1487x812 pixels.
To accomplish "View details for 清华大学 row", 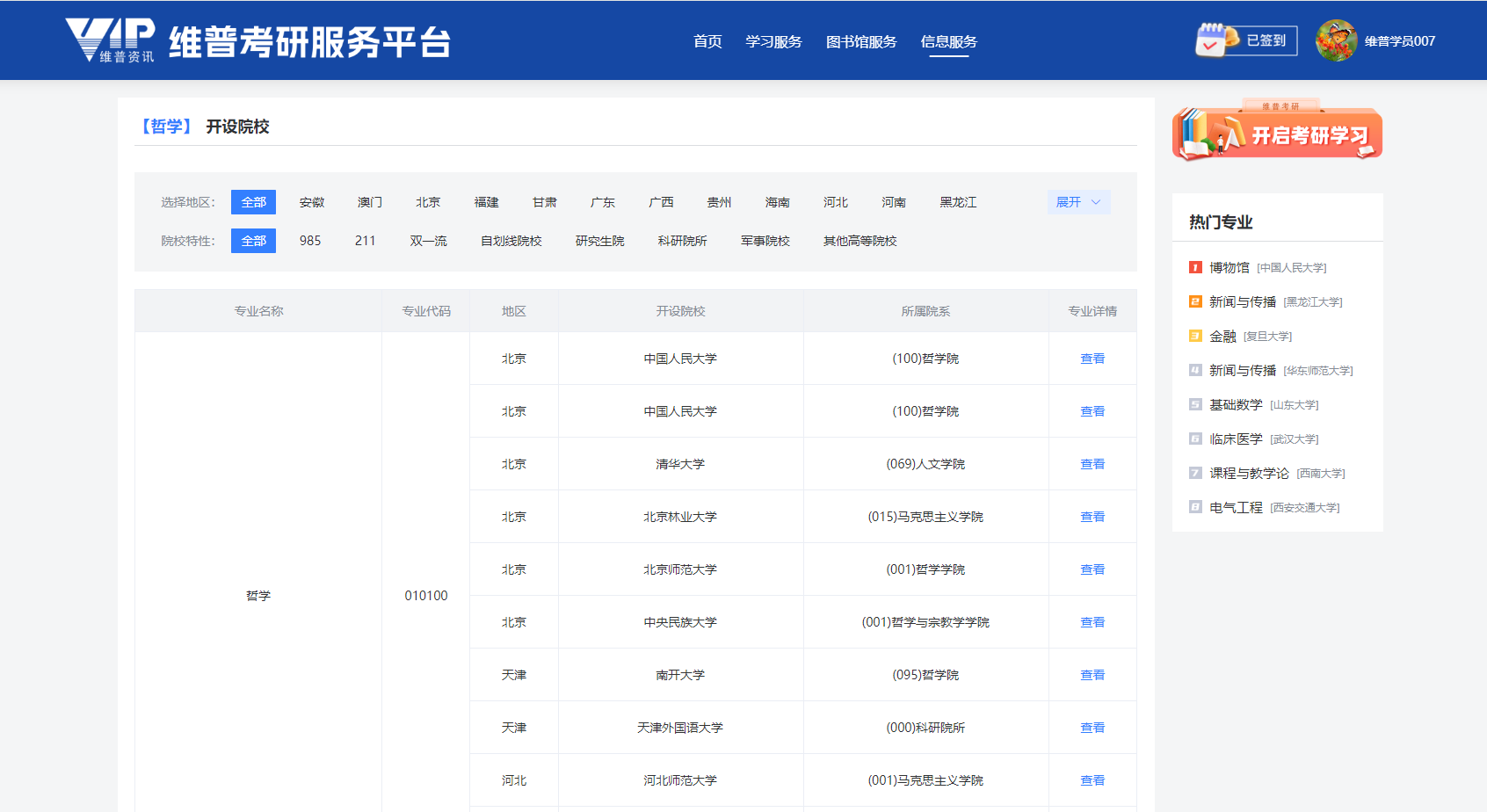I will (1092, 464).
